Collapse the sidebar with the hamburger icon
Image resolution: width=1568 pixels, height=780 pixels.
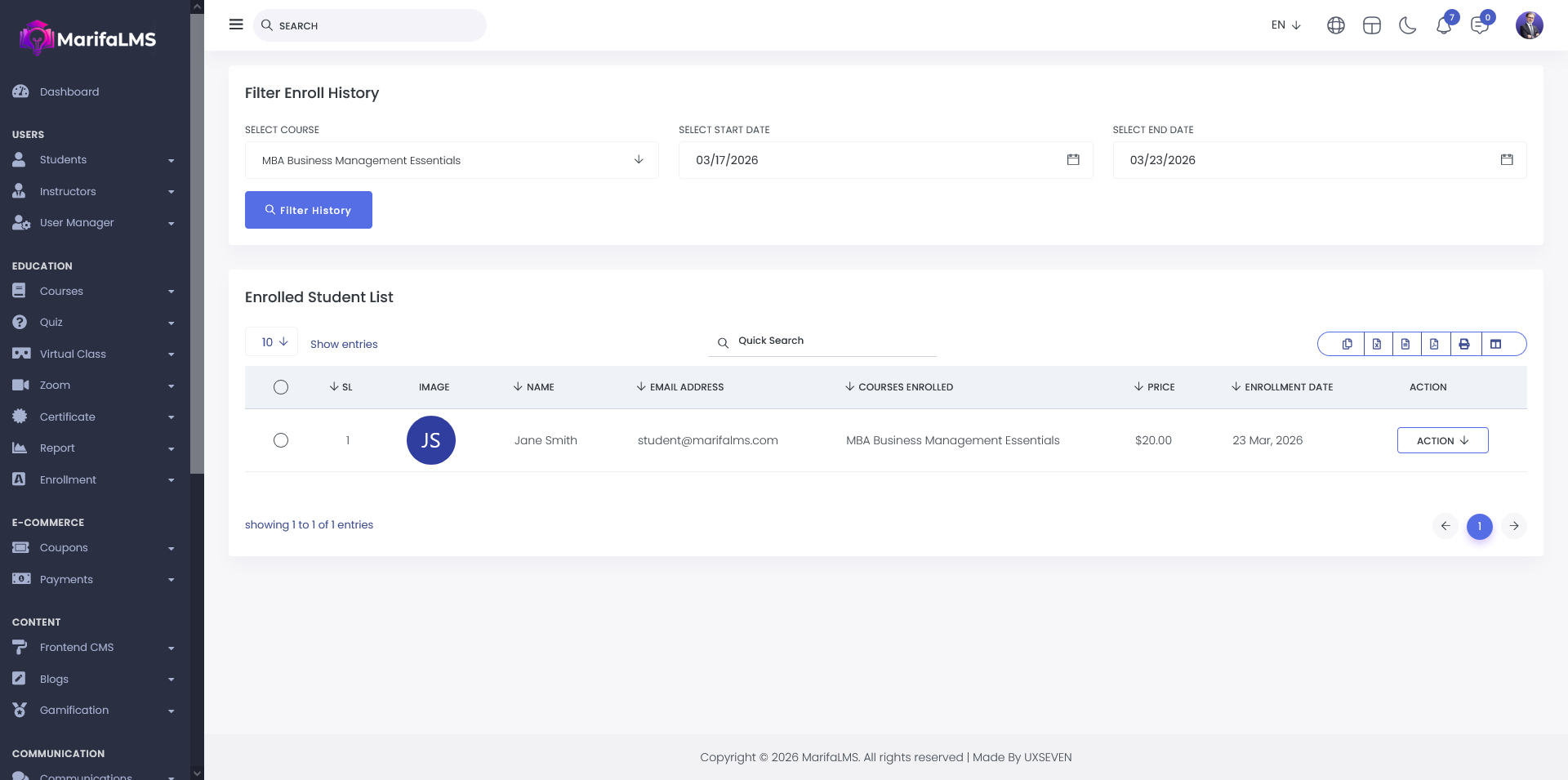pos(236,25)
